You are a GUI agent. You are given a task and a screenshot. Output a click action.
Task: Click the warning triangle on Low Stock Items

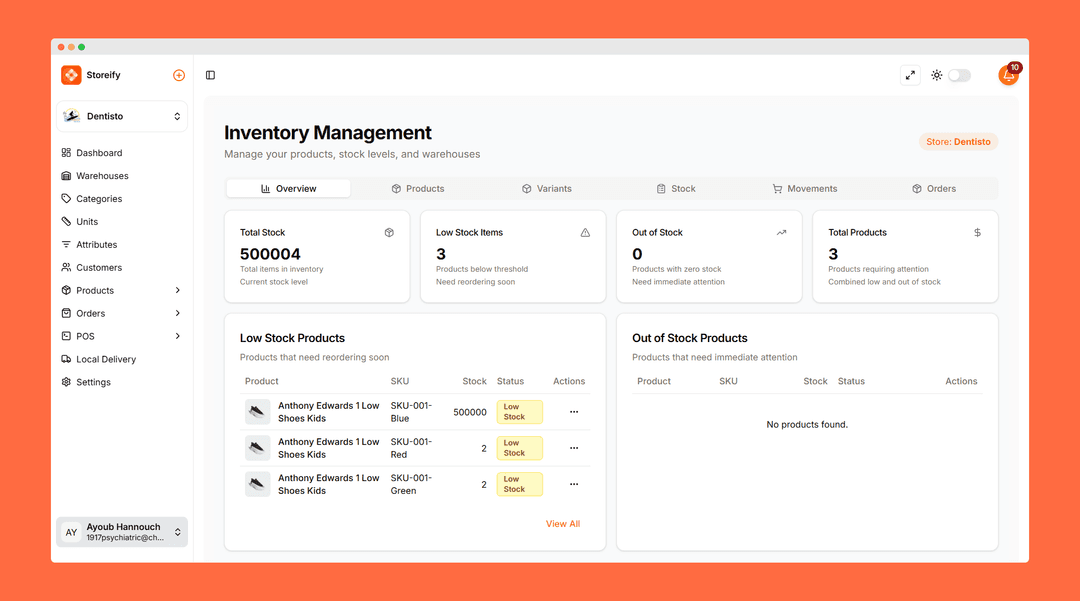pyautogui.click(x=585, y=233)
